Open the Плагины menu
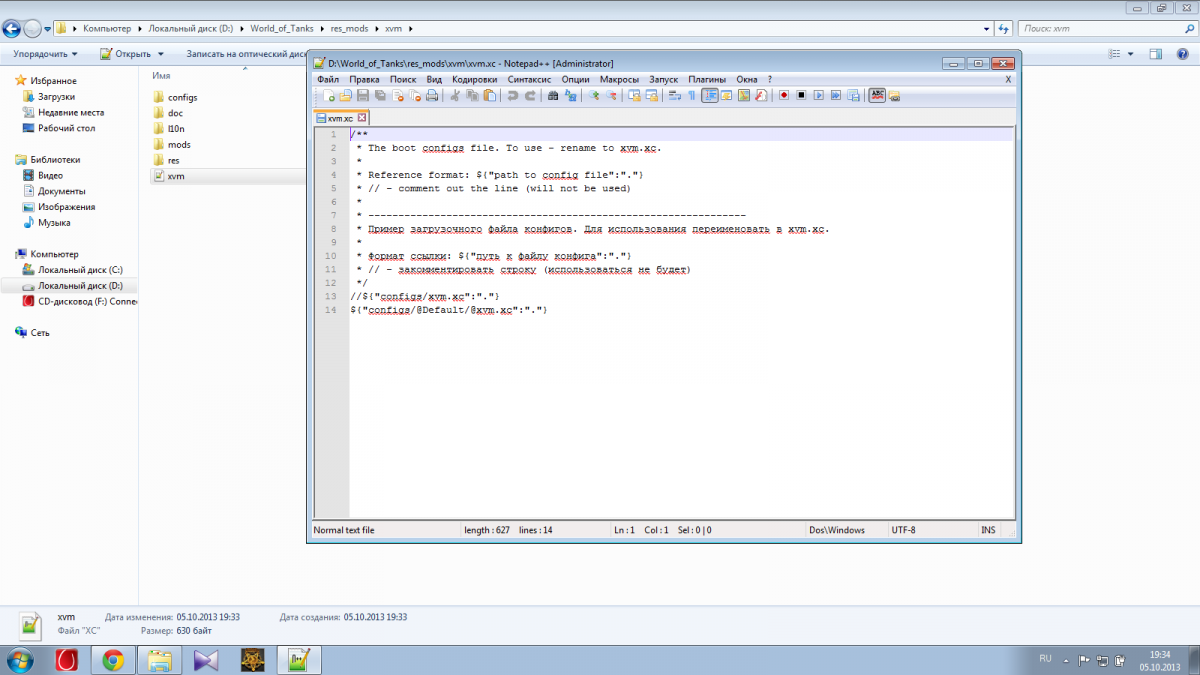 coord(707,79)
